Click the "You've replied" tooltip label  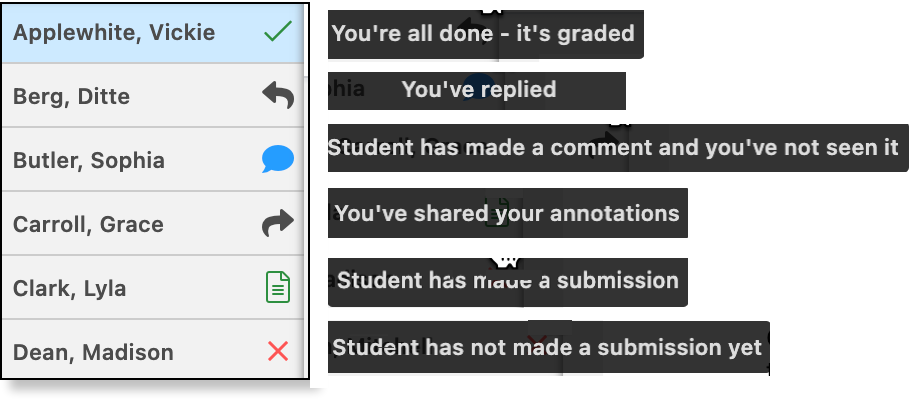pyautogui.click(x=477, y=91)
